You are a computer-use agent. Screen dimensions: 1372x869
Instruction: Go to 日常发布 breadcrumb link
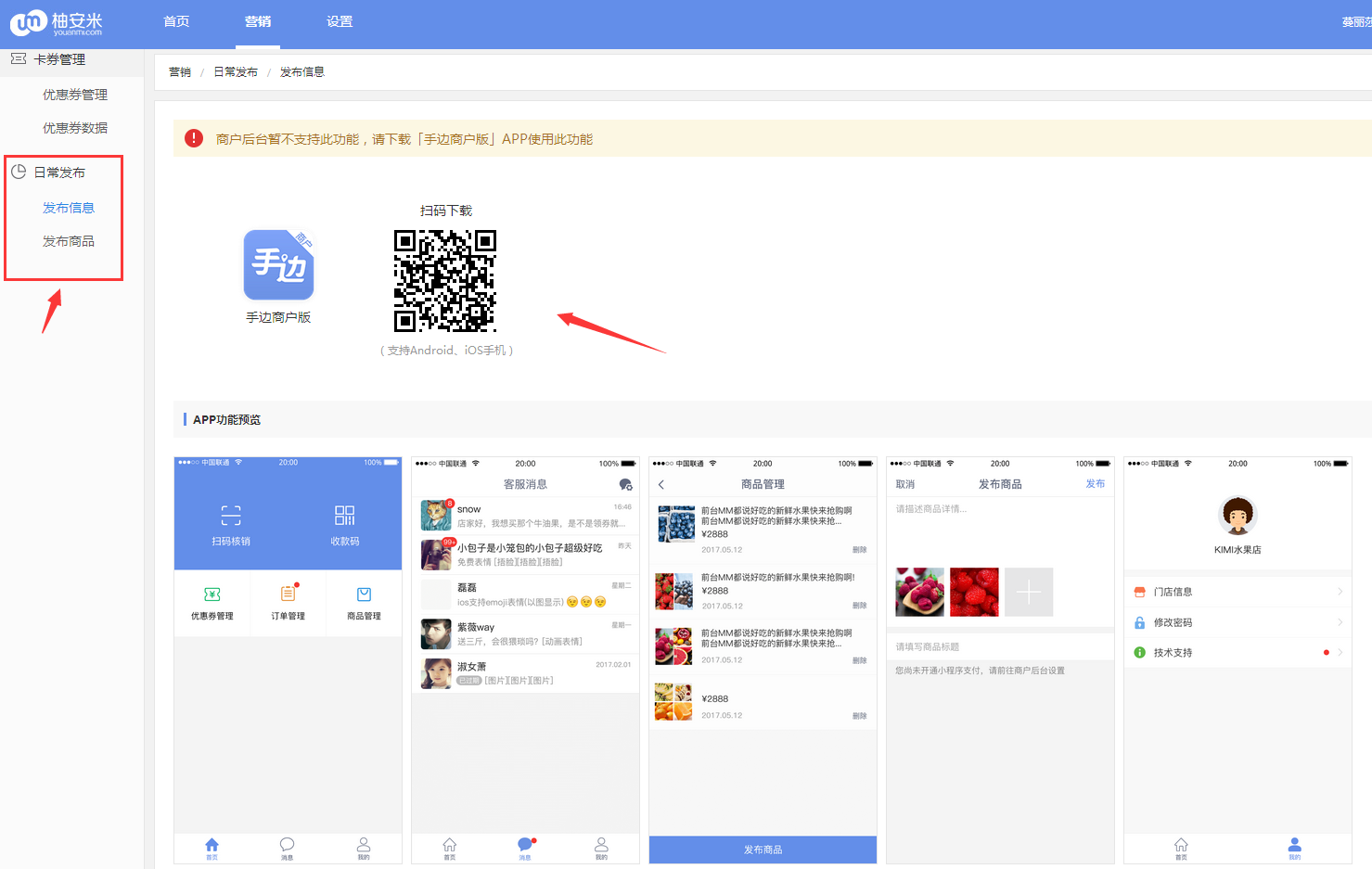tap(236, 72)
